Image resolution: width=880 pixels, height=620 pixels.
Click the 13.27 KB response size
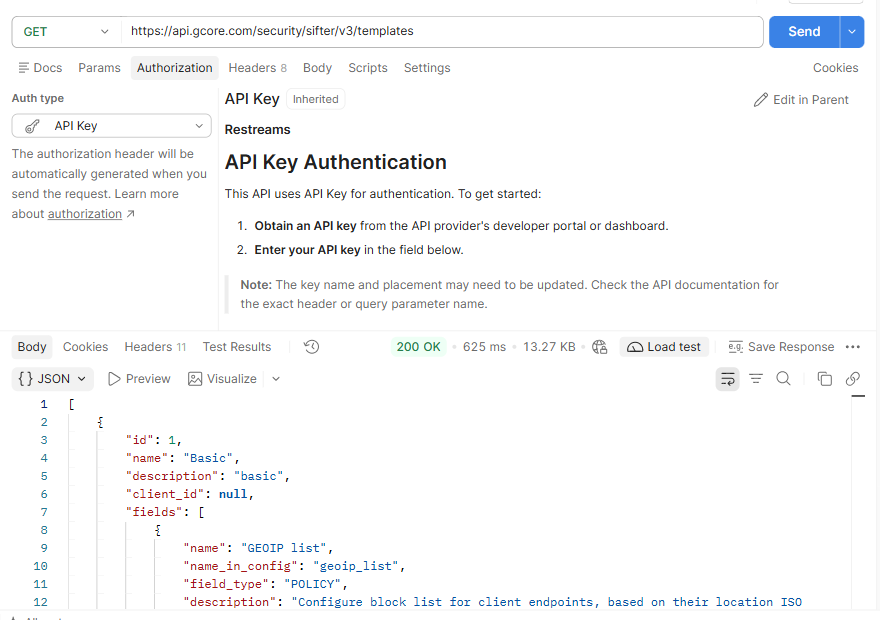pyautogui.click(x=549, y=347)
